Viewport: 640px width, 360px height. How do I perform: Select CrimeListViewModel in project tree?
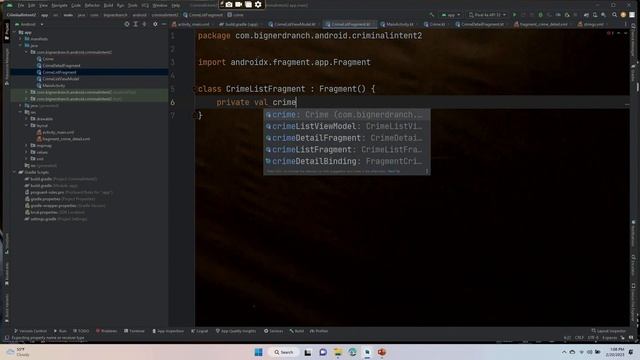pos(60,79)
